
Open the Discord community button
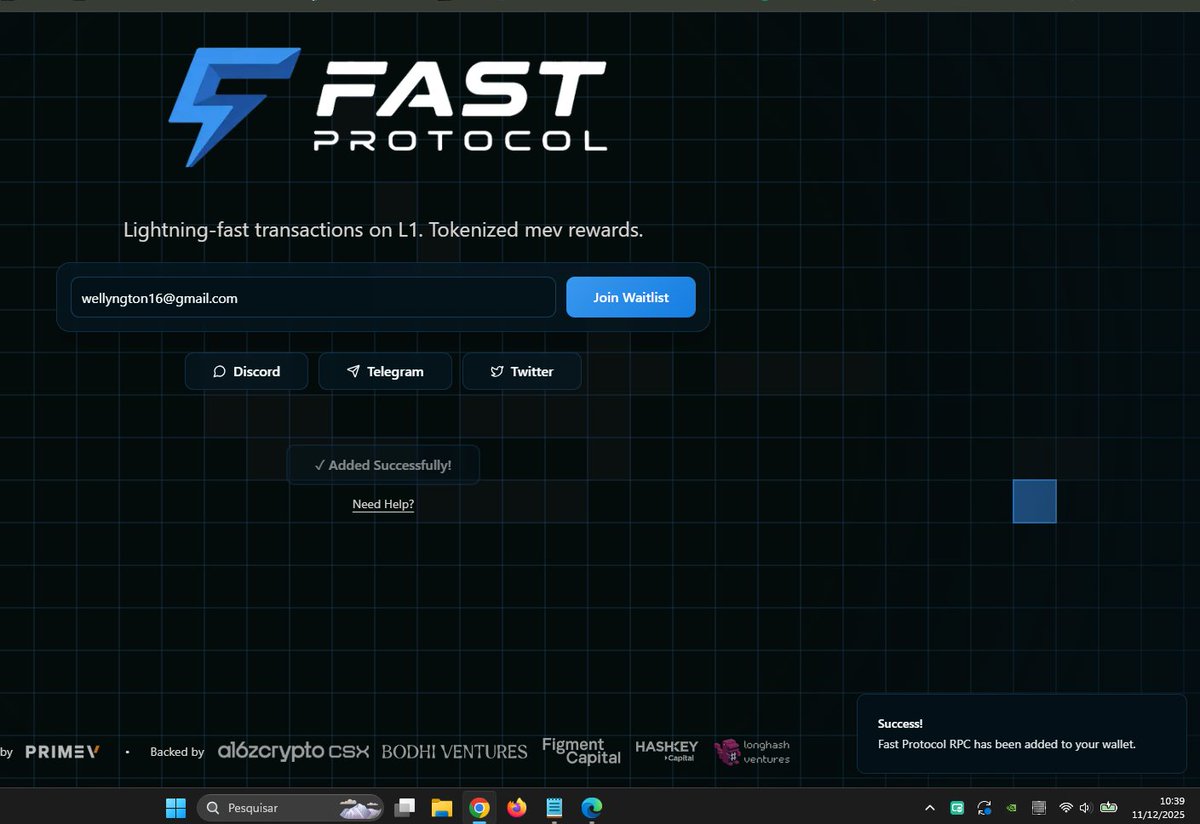246,371
